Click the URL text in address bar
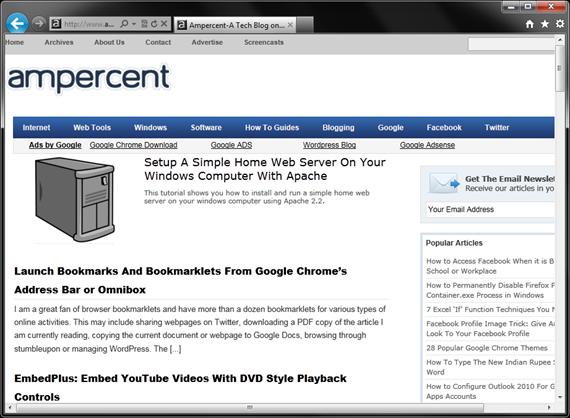This screenshot has width=570, height=418. click(89, 24)
